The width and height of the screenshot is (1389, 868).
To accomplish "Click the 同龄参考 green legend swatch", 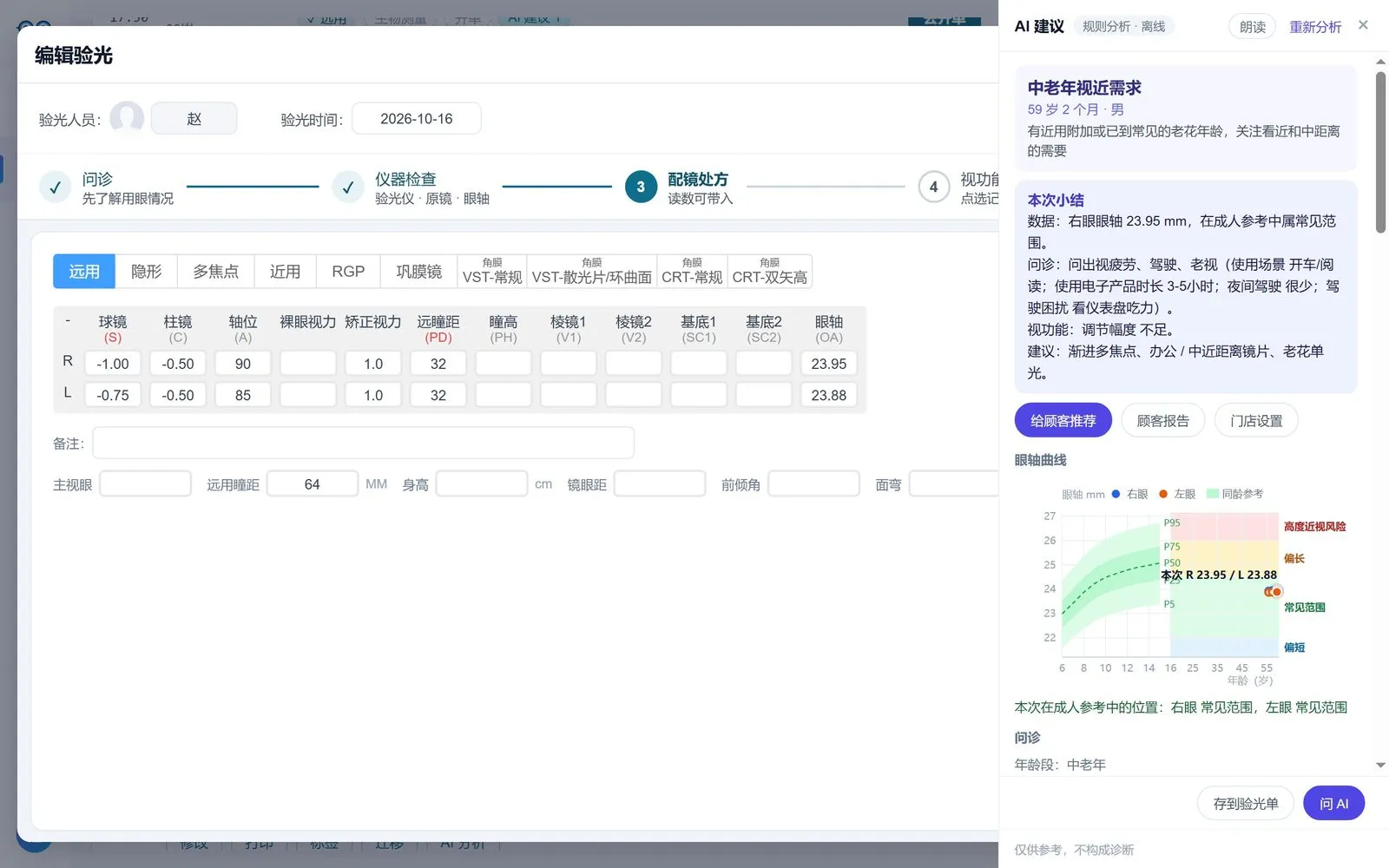I will (x=1213, y=494).
